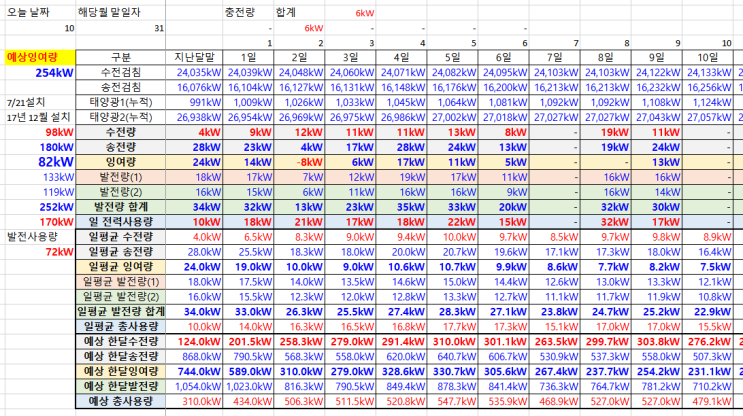Select the blue 254kW estimate cell
This screenshot has height=416, width=743.
(40, 72)
